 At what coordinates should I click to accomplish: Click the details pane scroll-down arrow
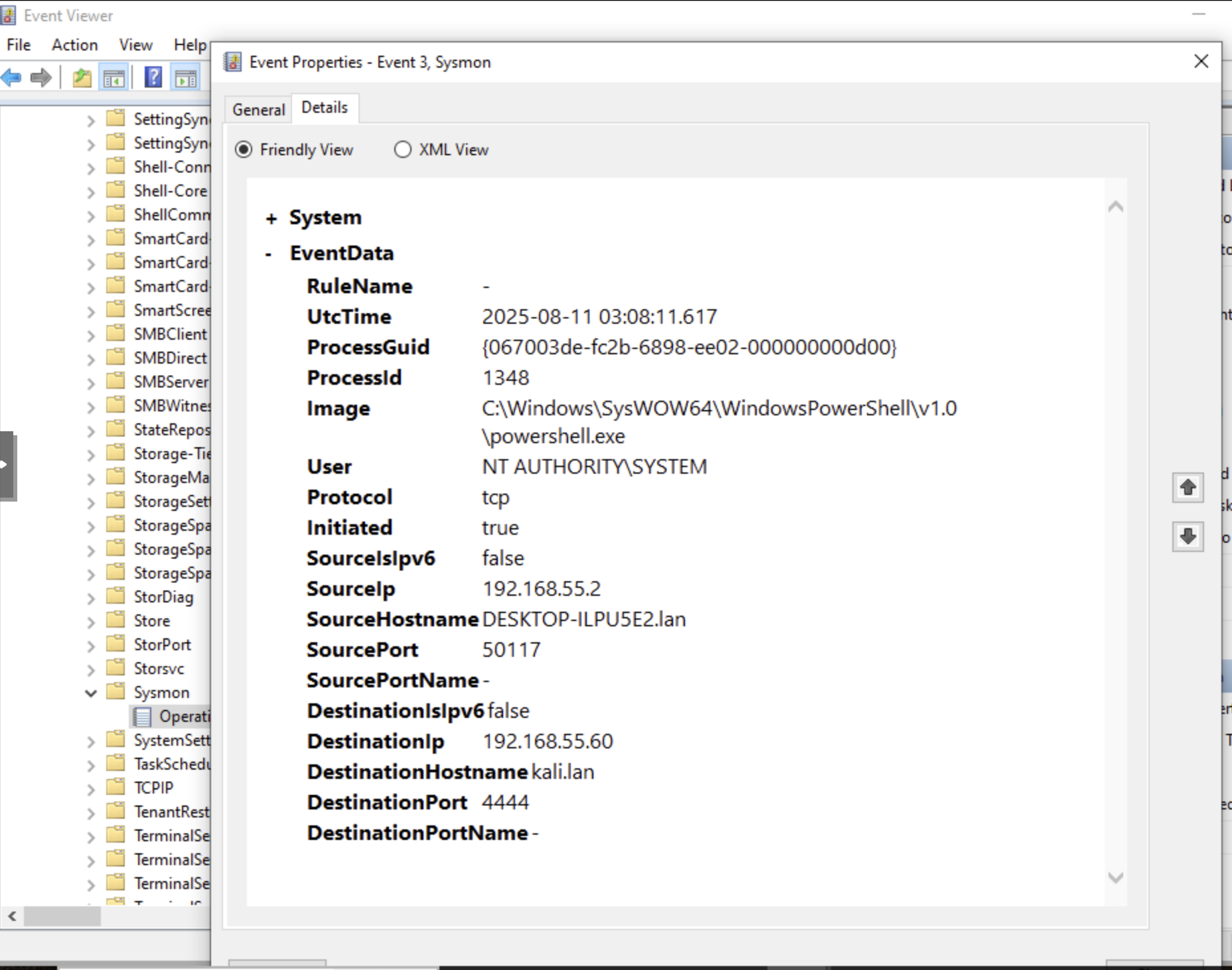(x=1116, y=877)
